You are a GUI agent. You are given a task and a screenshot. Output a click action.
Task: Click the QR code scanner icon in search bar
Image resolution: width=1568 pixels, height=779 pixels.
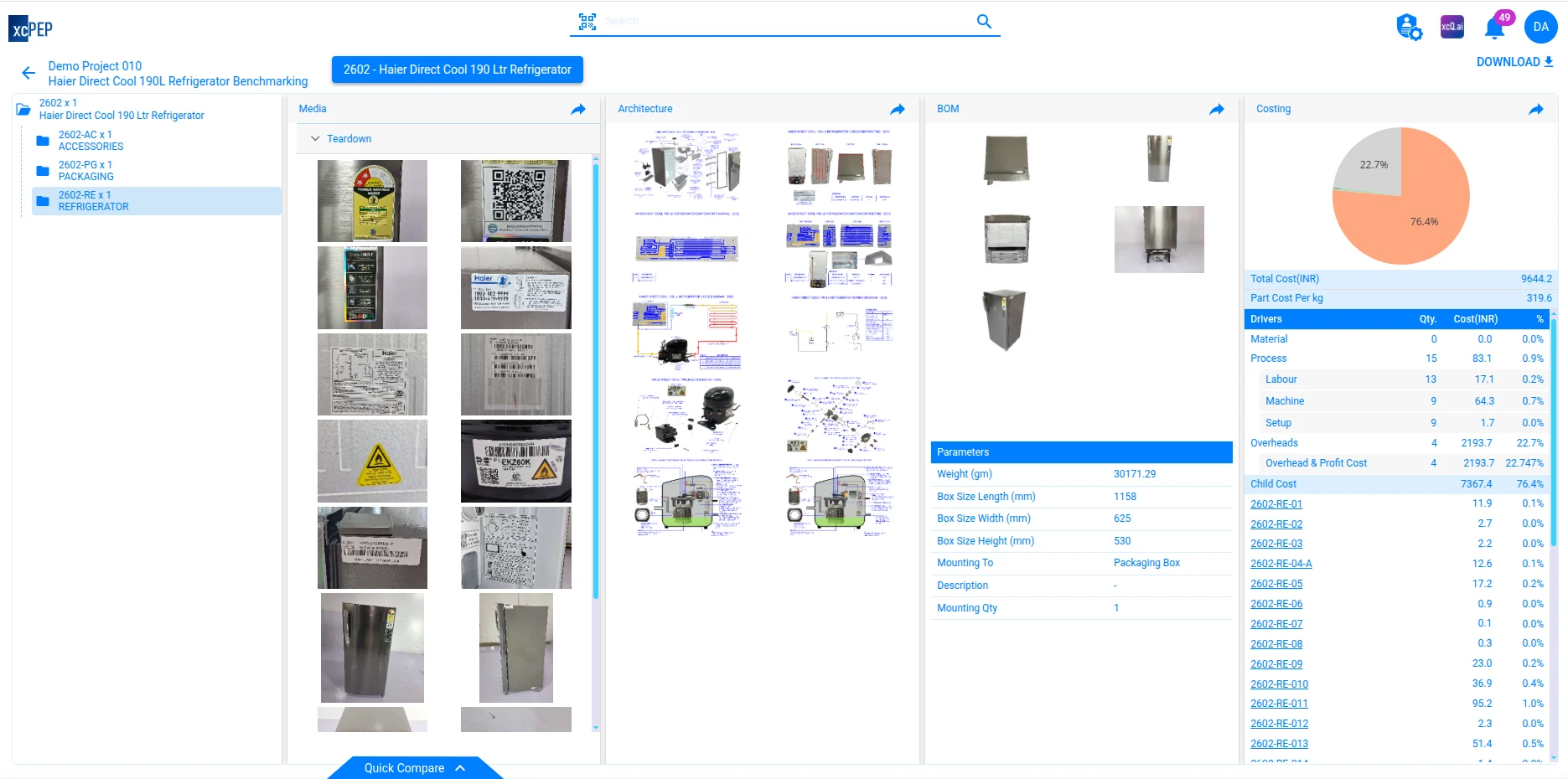click(587, 22)
